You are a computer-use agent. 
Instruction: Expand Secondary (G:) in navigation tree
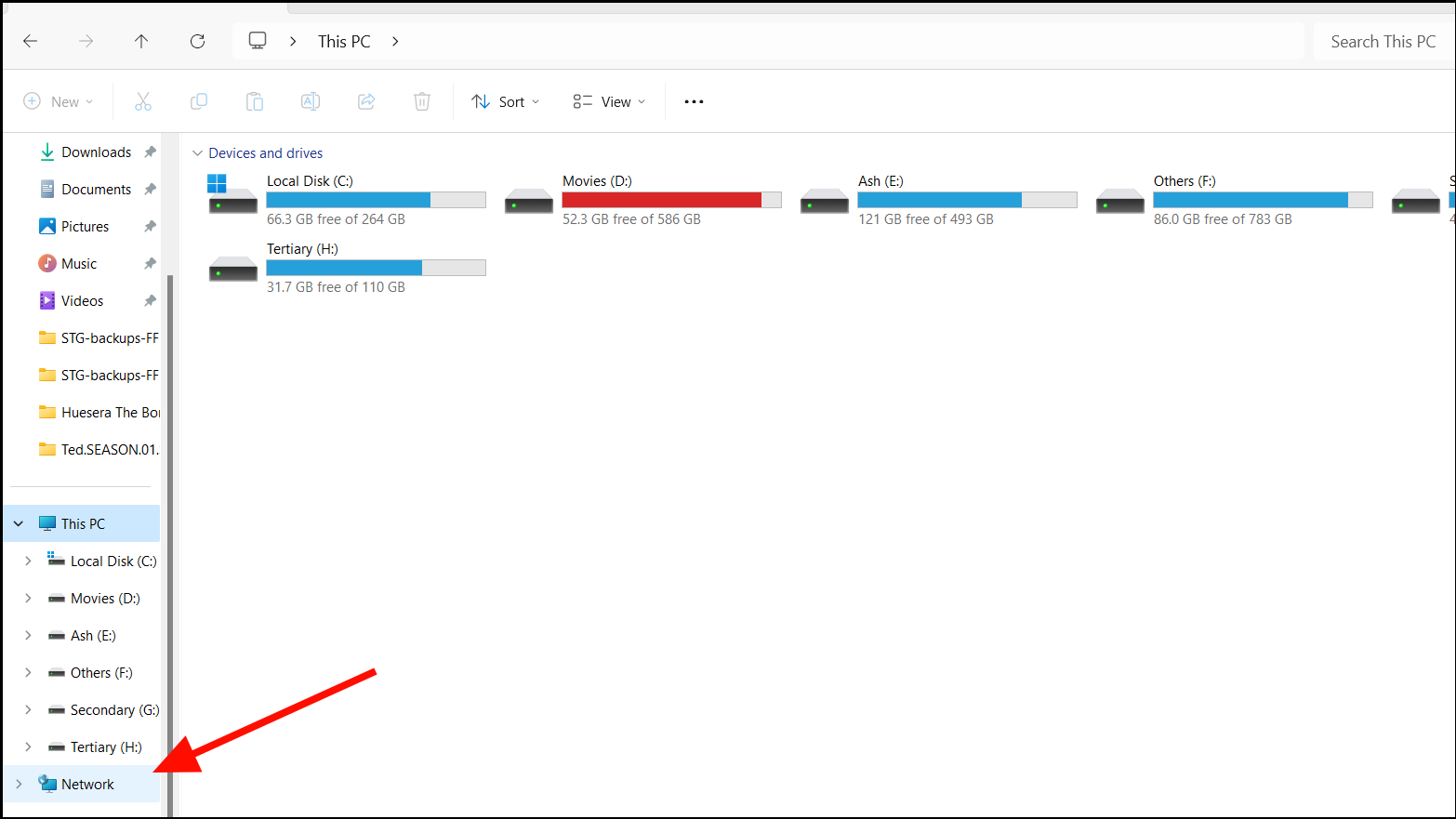(28, 709)
